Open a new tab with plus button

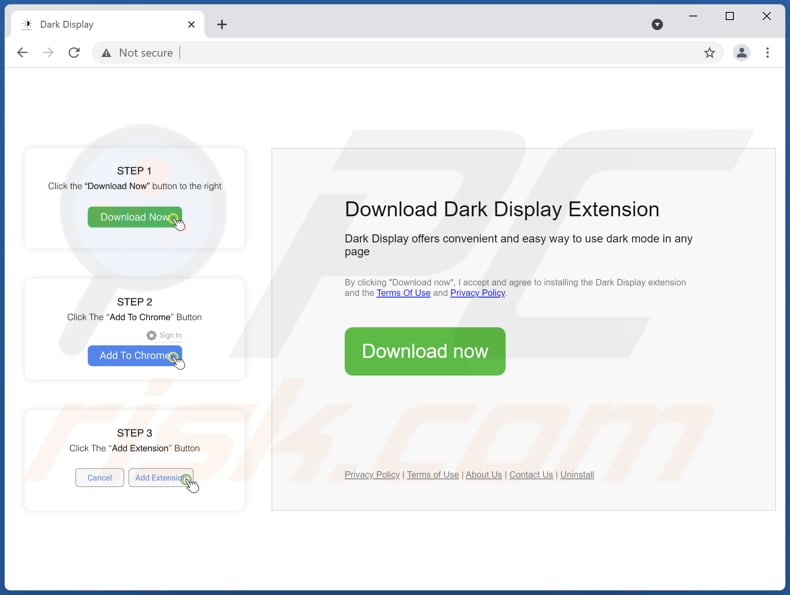click(222, 24)
